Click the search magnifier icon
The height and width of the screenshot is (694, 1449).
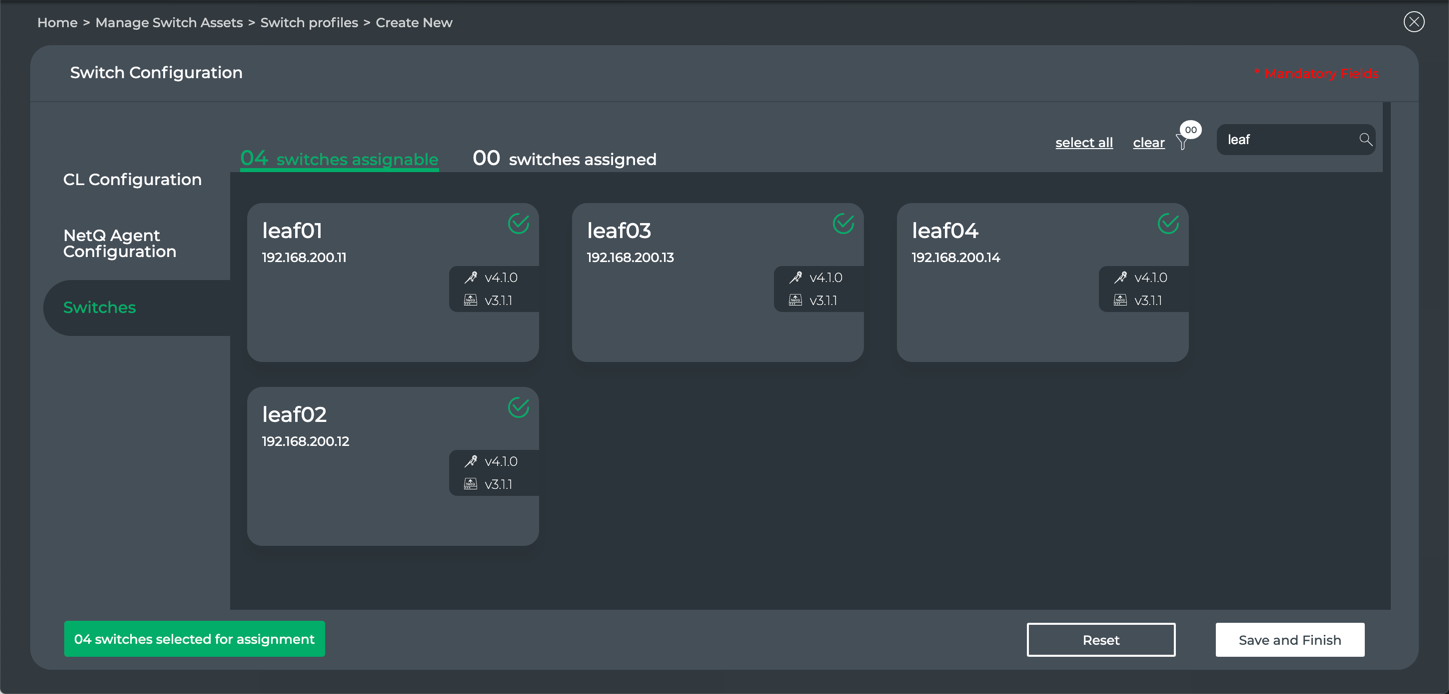[1365, 140]
